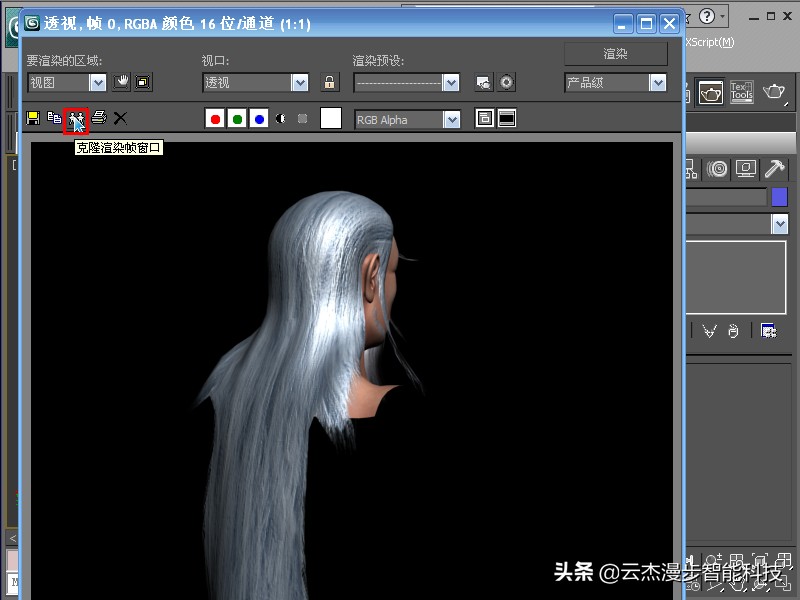Click the white background color swatch

tap(331, 118)
